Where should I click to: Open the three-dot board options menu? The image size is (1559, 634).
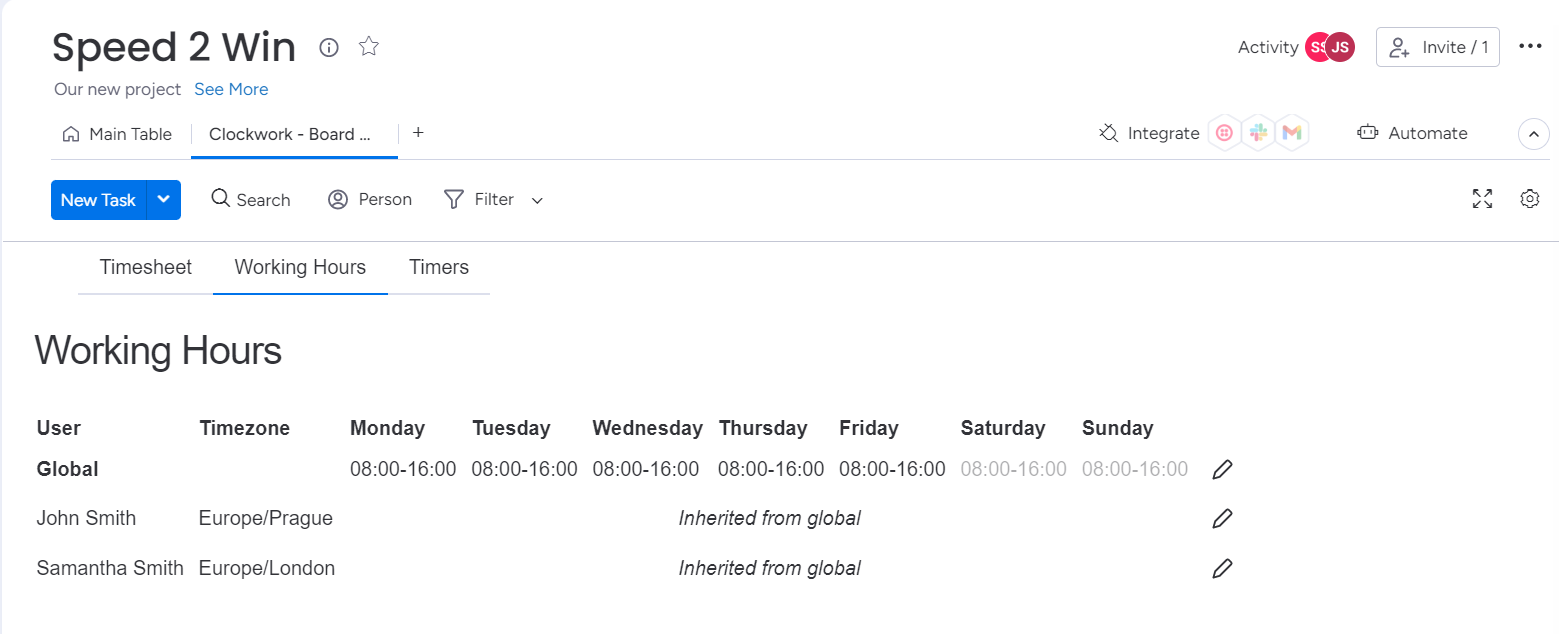(1530, 46)
